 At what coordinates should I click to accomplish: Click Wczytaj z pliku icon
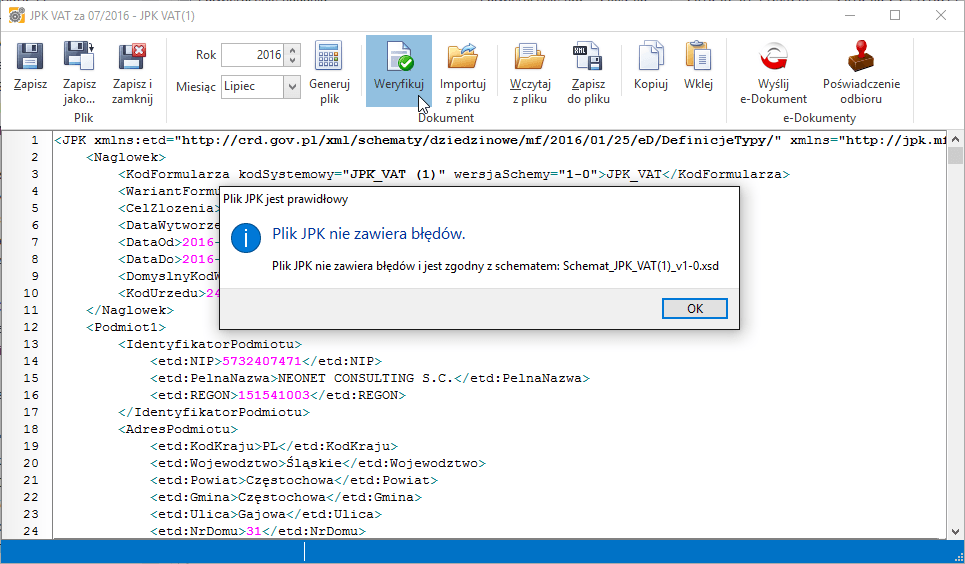pyautogui.click(x=528, y=57)
